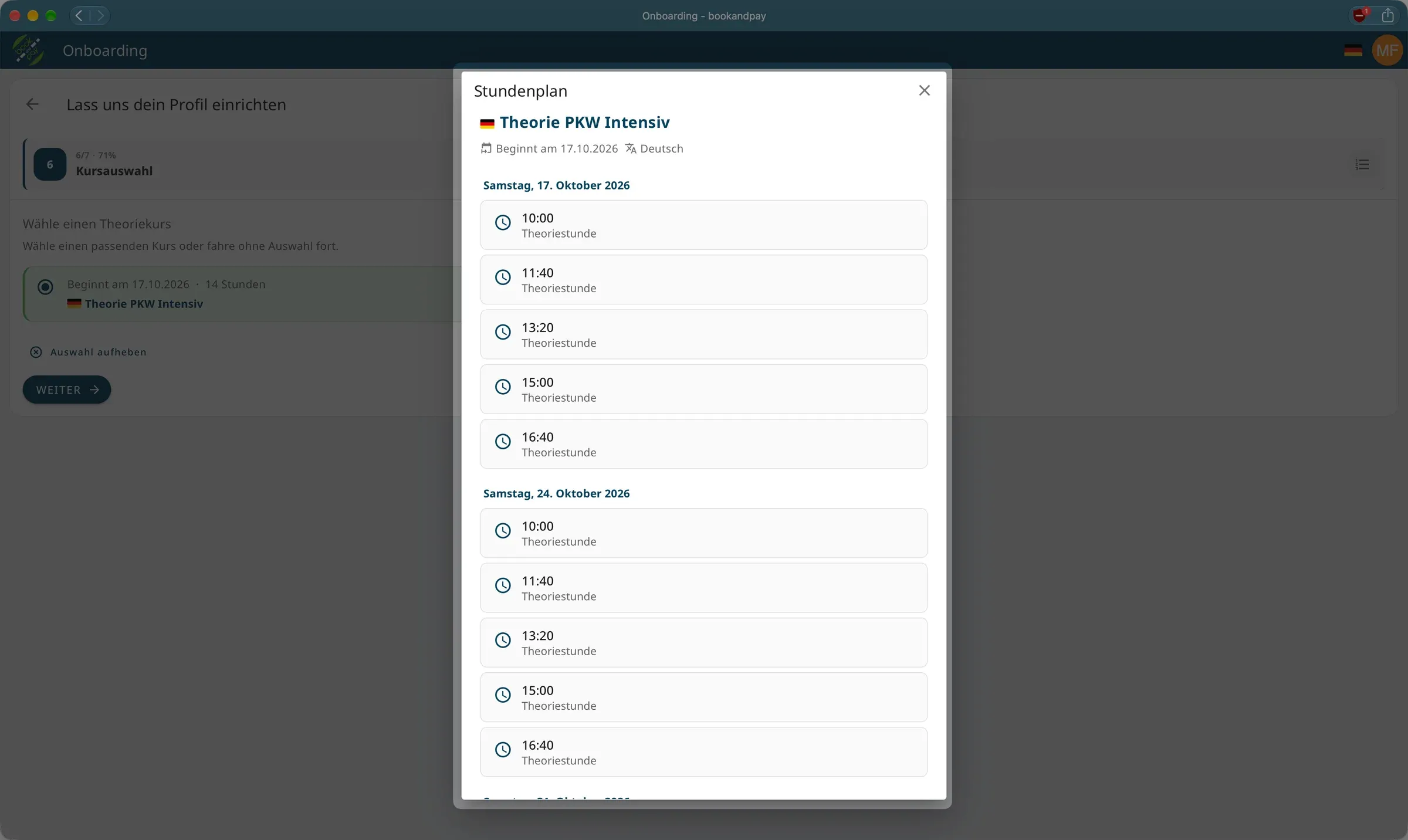Click the Theorie PKW Intensiv heading in dialog
The height and width of the screenshot is (840, 1408).
pyautogui.click(x=584, y=122)
